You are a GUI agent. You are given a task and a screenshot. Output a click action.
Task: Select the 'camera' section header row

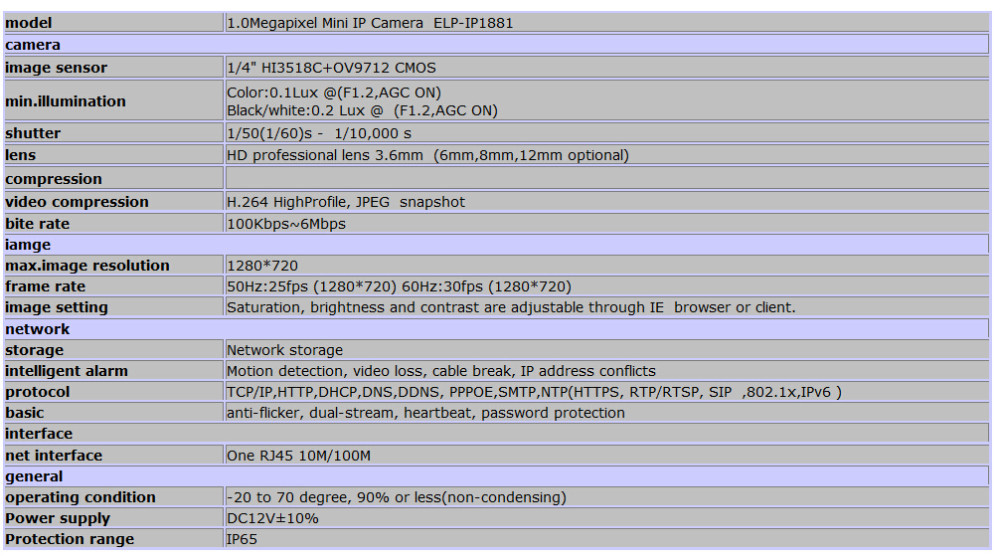click(x=500, y=45)
